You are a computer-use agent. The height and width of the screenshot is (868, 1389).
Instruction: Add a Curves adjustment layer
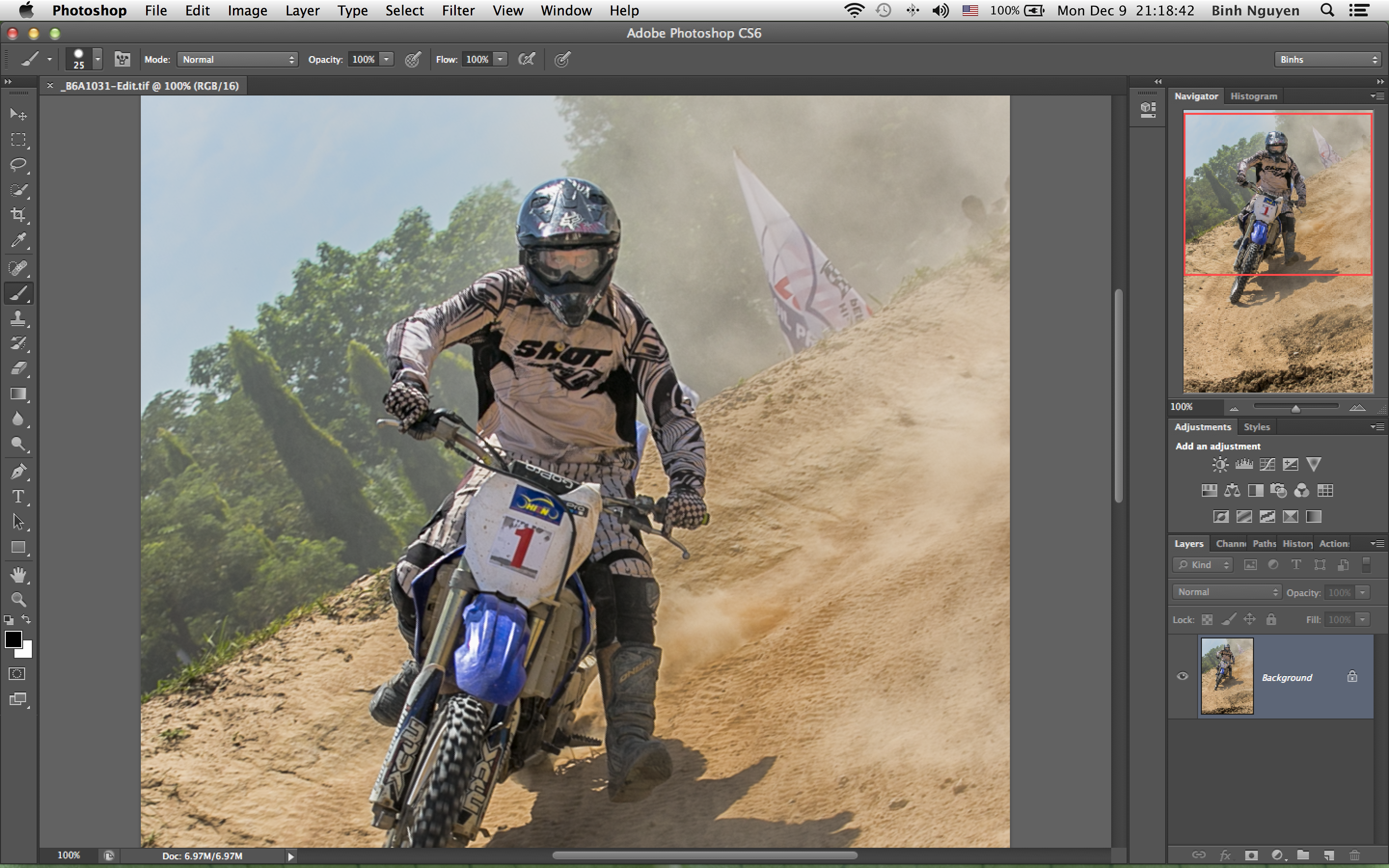click(1267, 464)
